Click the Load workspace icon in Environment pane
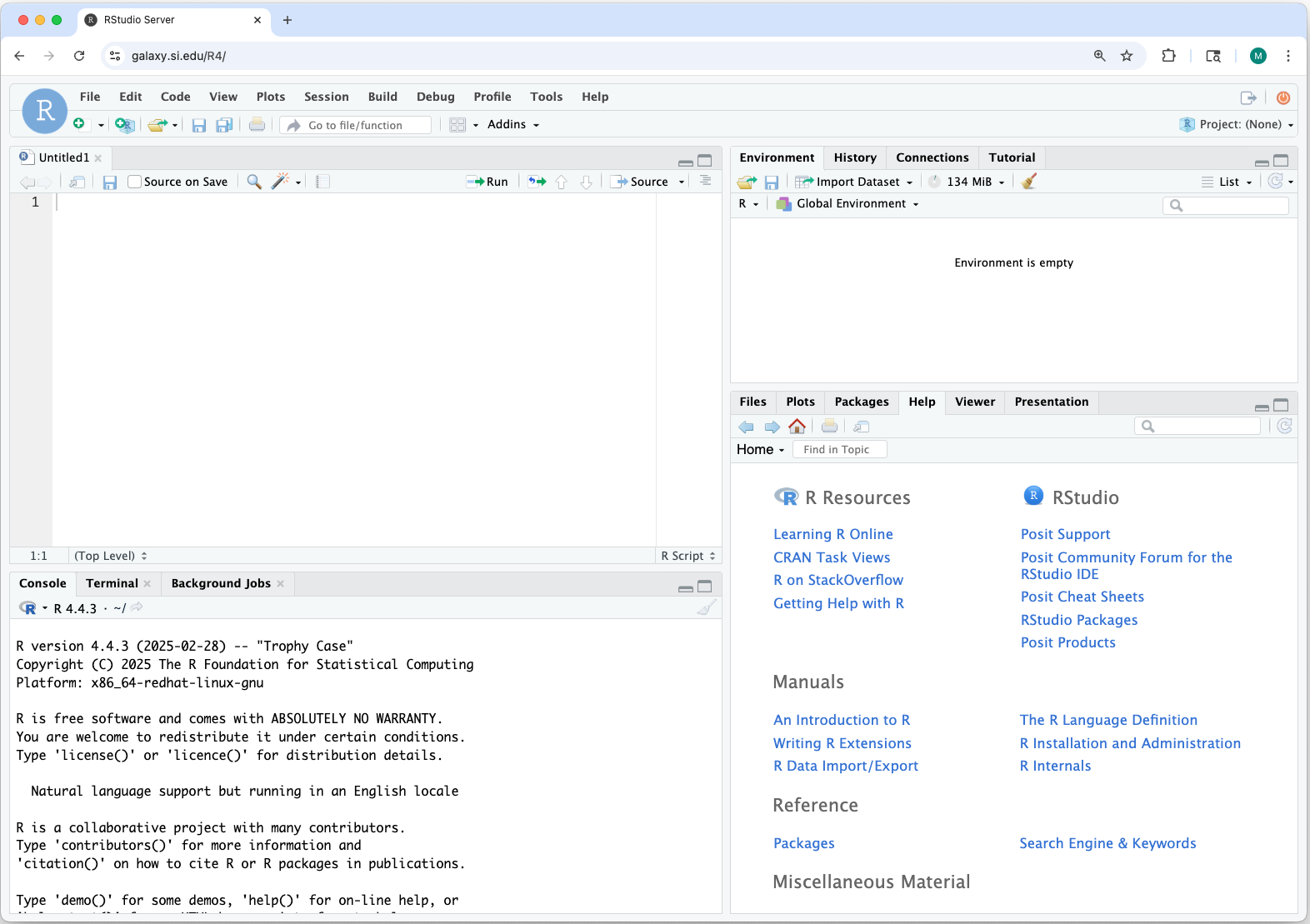The width and height of the screenshot is (1310, 924). tap(747, 182)
